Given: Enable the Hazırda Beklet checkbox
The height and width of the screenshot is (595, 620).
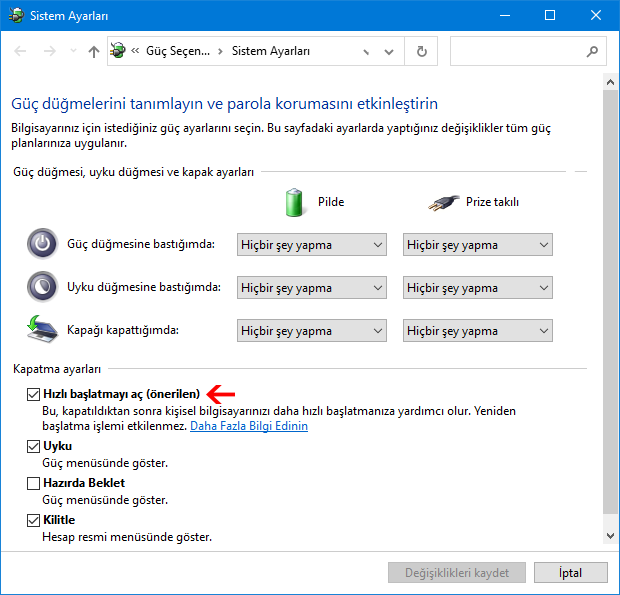Looking at the screenshot, I should pyautogui.click(x=34, y=483).
